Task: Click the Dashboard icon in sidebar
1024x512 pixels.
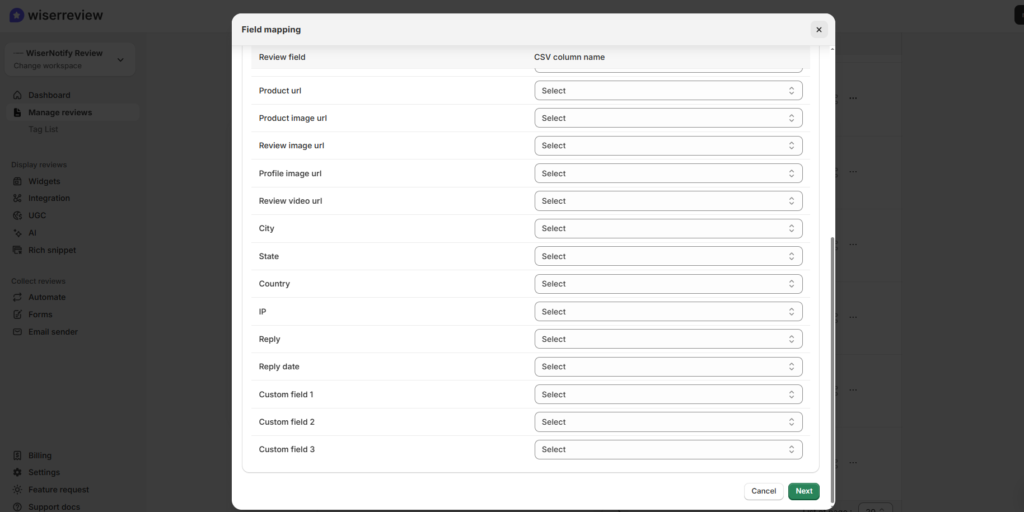Action: tap(18, 95)
